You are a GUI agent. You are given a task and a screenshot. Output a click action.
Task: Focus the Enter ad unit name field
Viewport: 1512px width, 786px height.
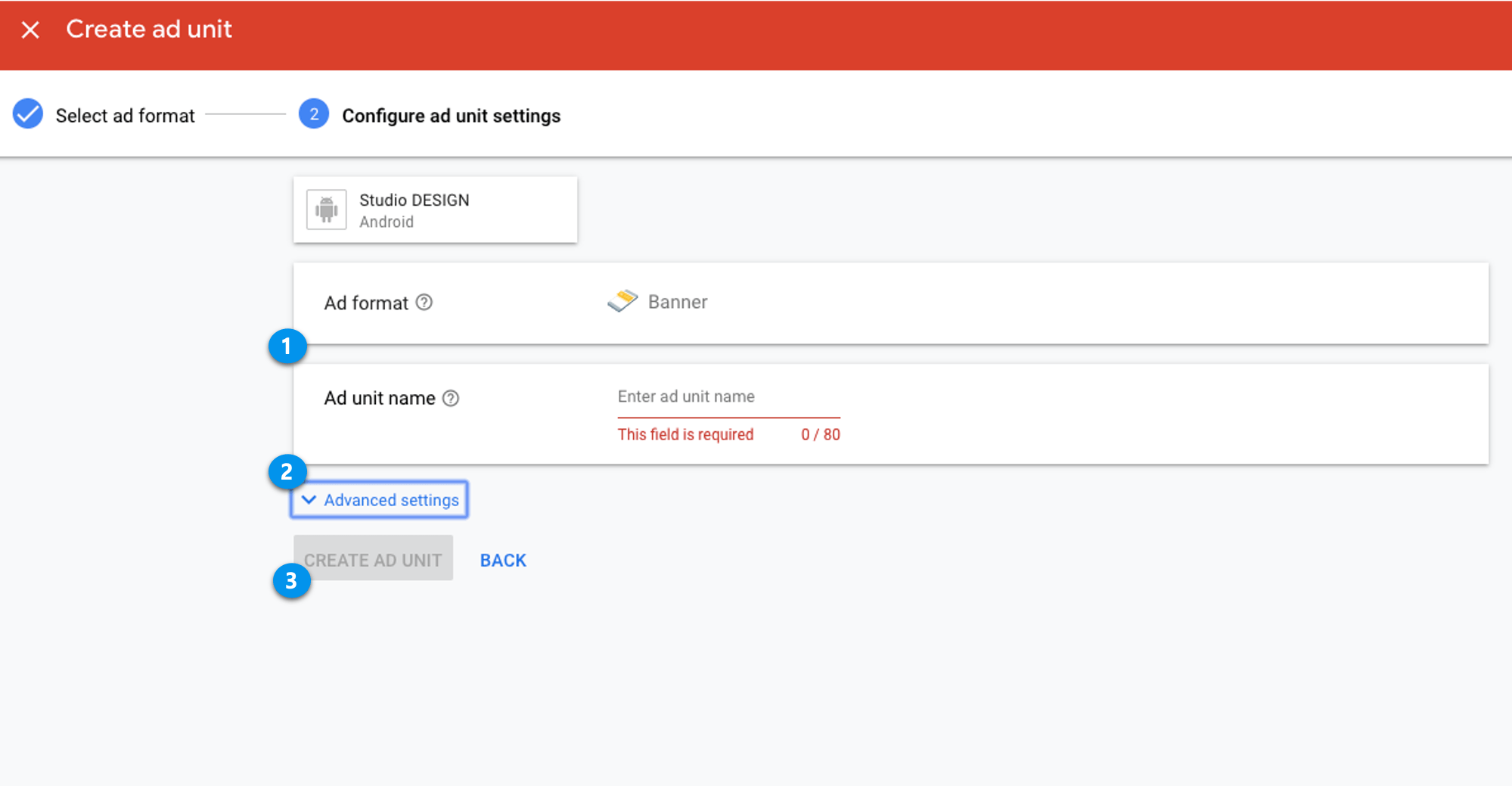click(728, 397)
